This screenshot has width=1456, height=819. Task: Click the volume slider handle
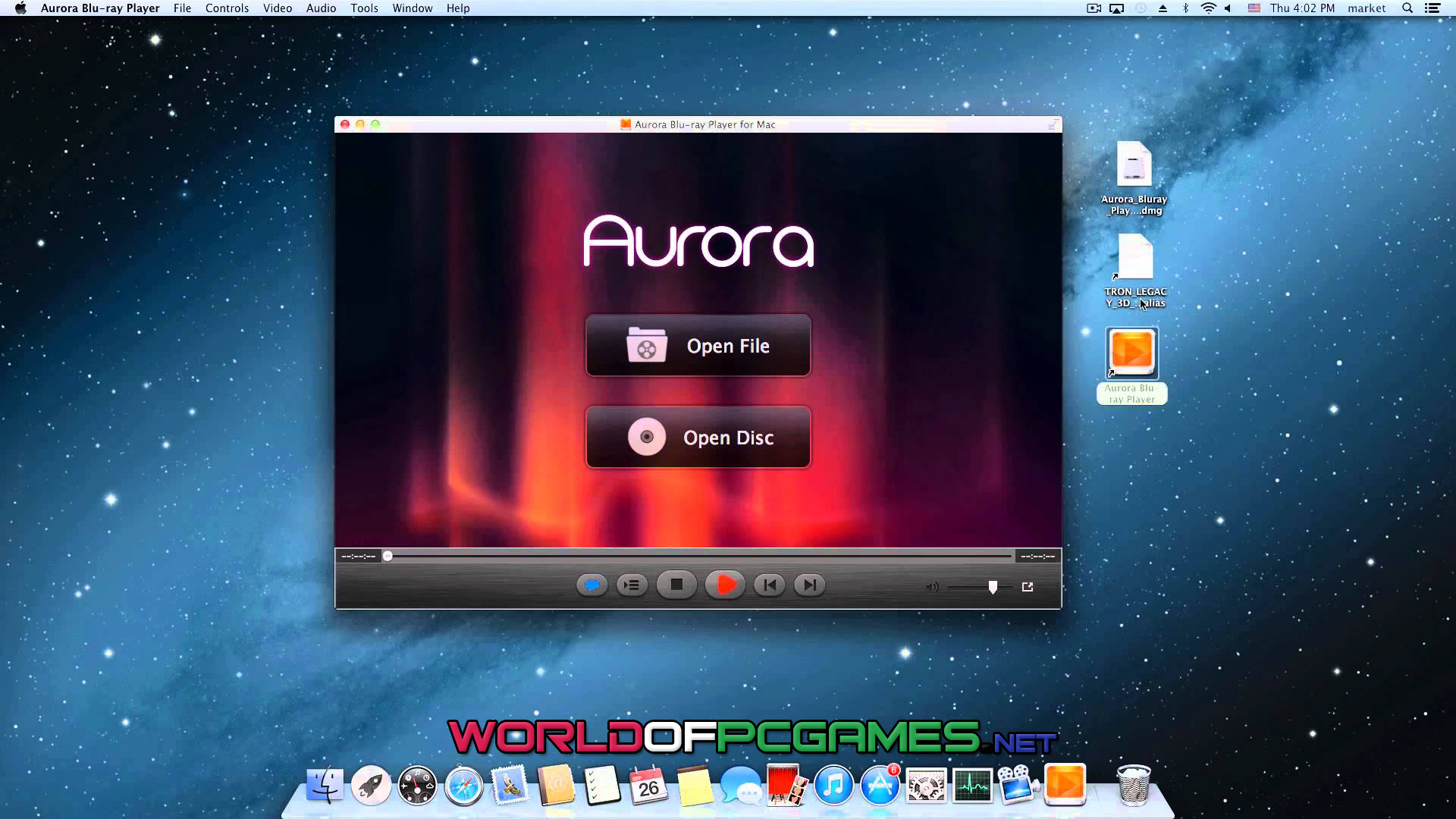993,587
